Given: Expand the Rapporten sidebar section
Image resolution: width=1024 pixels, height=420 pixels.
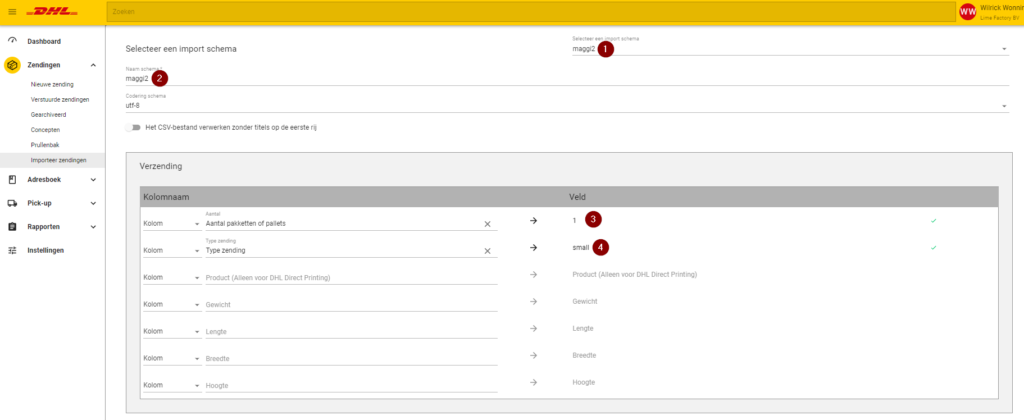Looking at the screenshot, I should tap(92, 227).
